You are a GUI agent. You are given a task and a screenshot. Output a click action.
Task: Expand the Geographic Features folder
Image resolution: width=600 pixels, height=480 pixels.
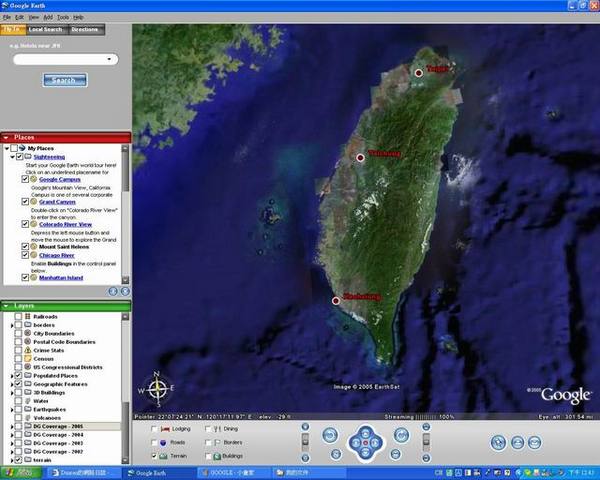[x=12, y=384]
